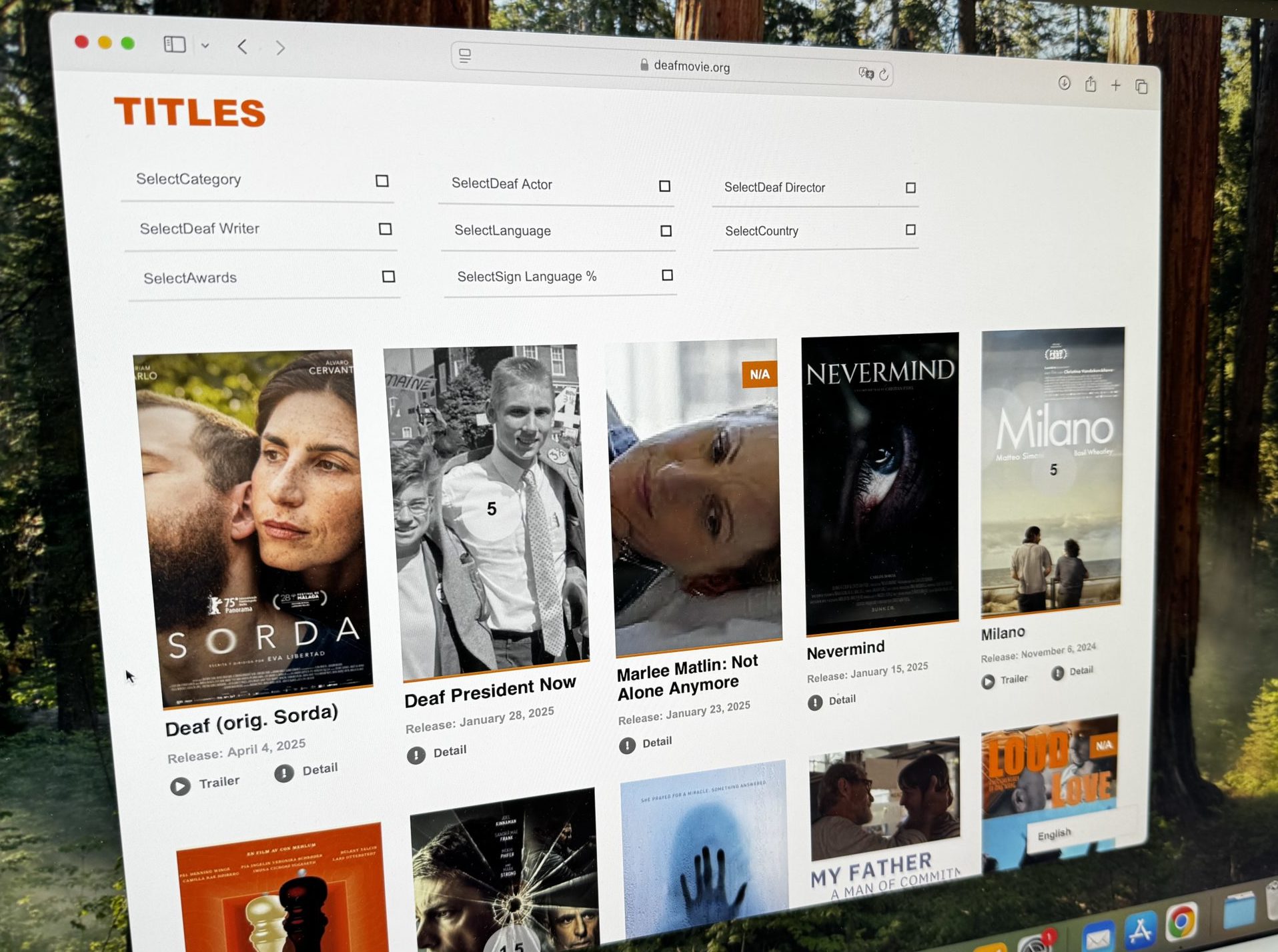Image resolution: width=1278 pixels, height=952 pixels.
Task: Open the Select Deaf Director dropdown
Action: 815,188
